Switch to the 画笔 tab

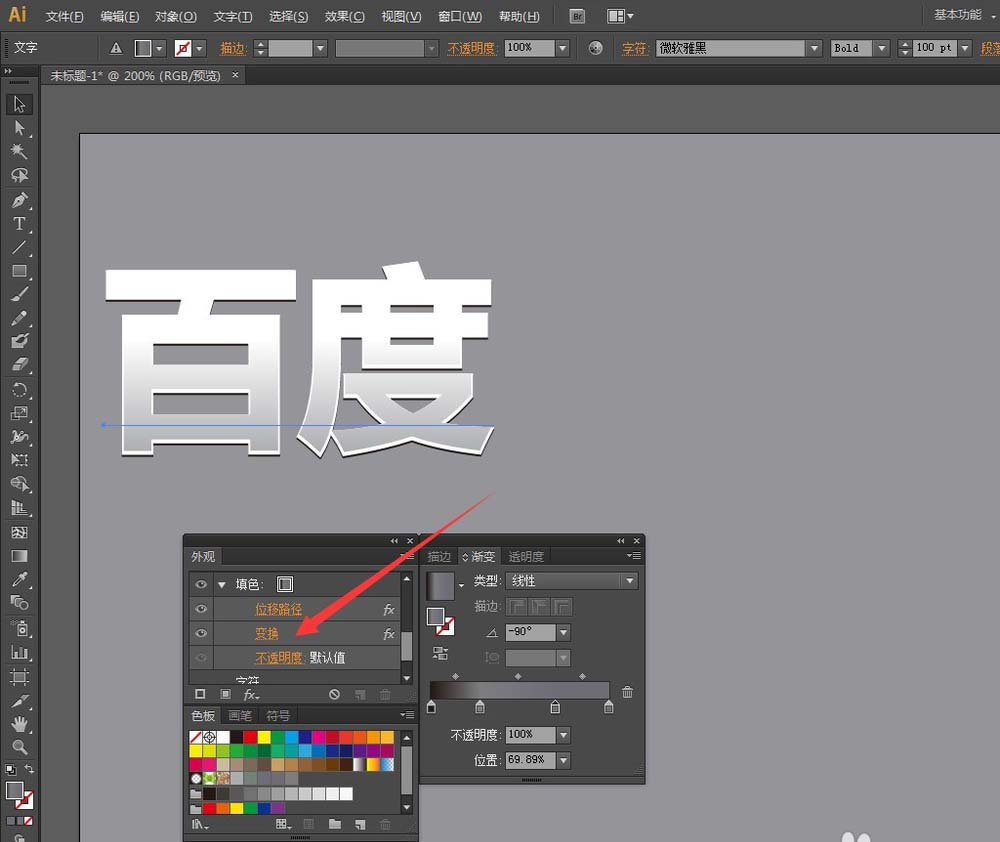click(x=240, y=716)
